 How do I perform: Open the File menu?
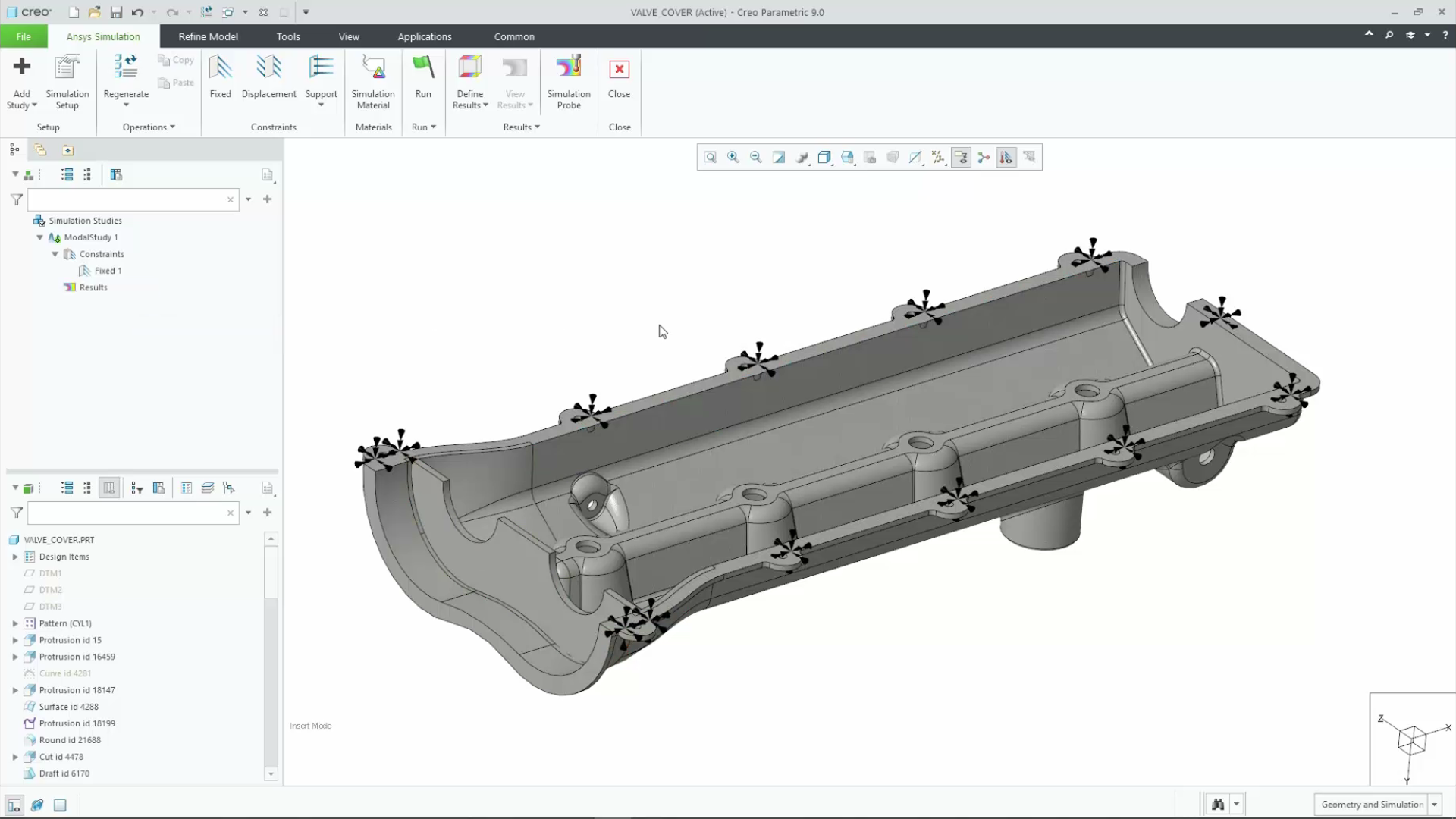[x=24, y=36]
